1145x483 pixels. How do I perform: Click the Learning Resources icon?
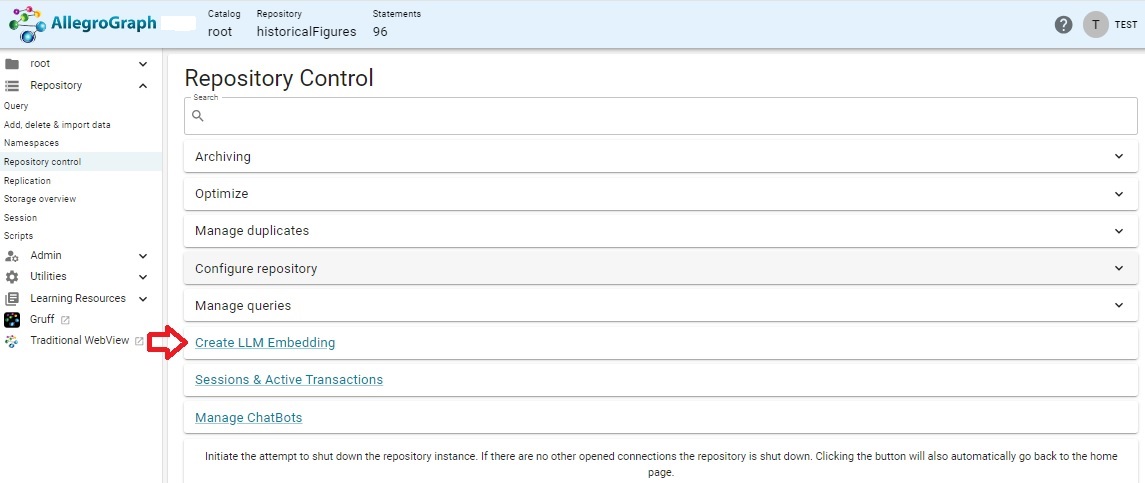pos(12,299)
